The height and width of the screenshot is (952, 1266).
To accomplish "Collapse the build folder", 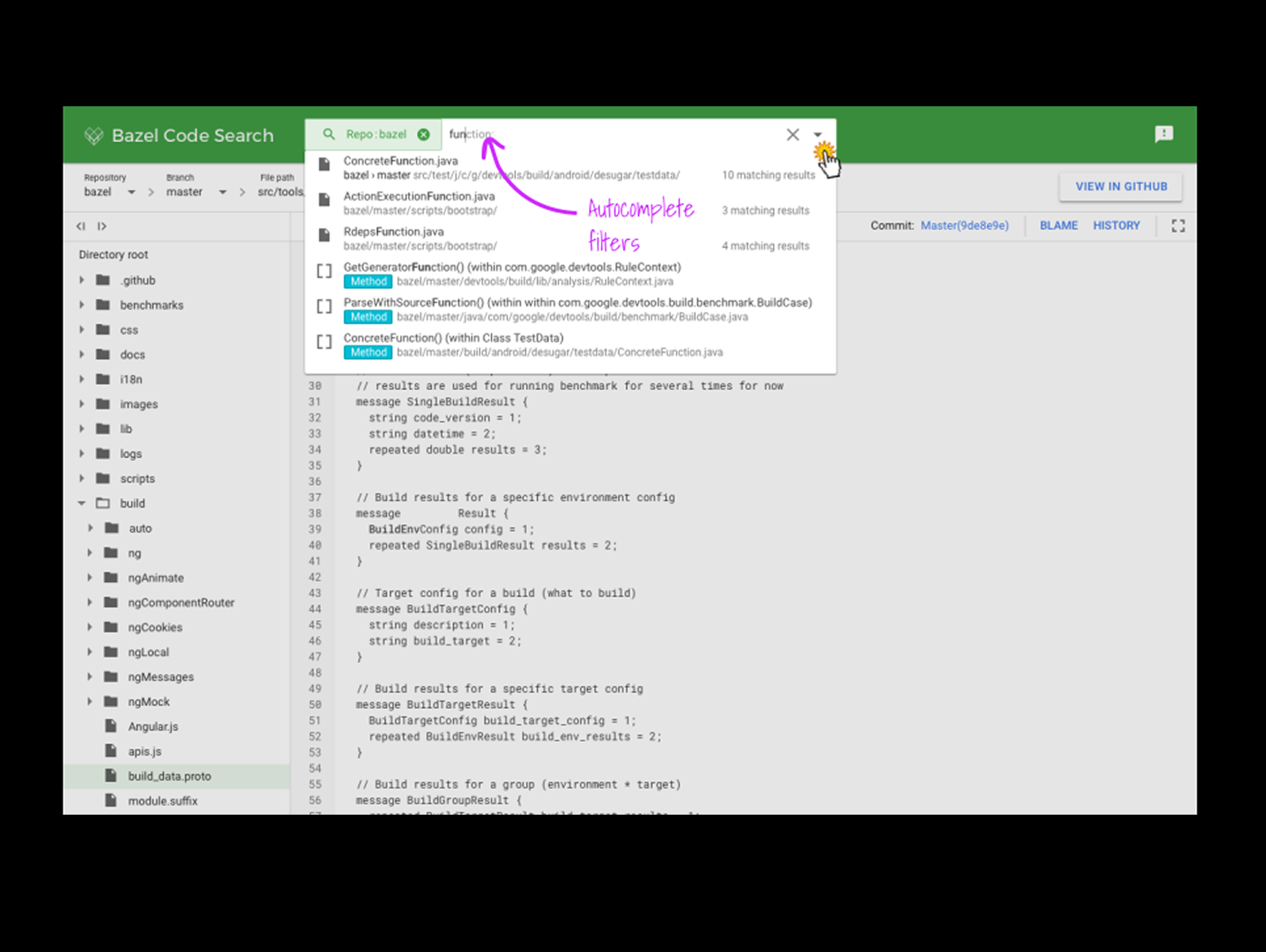I will click(82, 504).
